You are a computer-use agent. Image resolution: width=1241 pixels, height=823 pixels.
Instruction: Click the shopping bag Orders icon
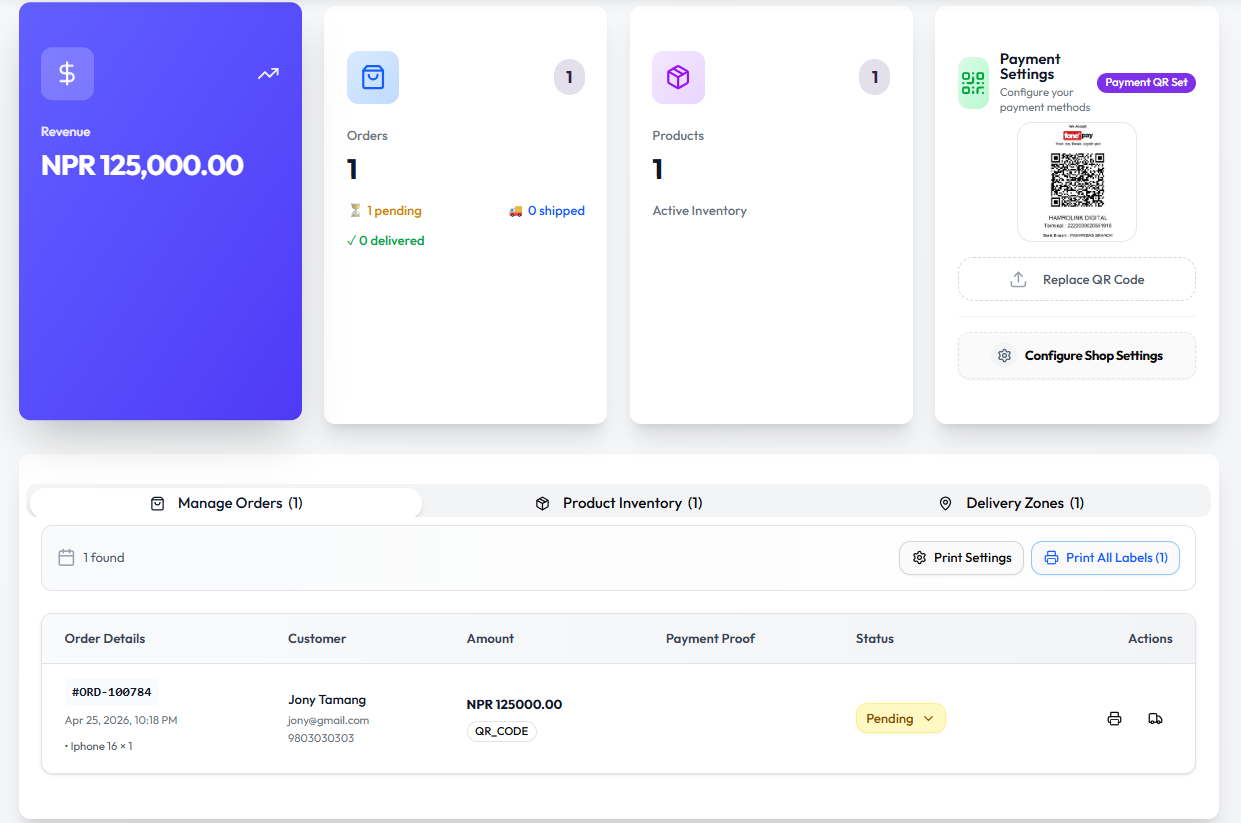coord(373,78)
